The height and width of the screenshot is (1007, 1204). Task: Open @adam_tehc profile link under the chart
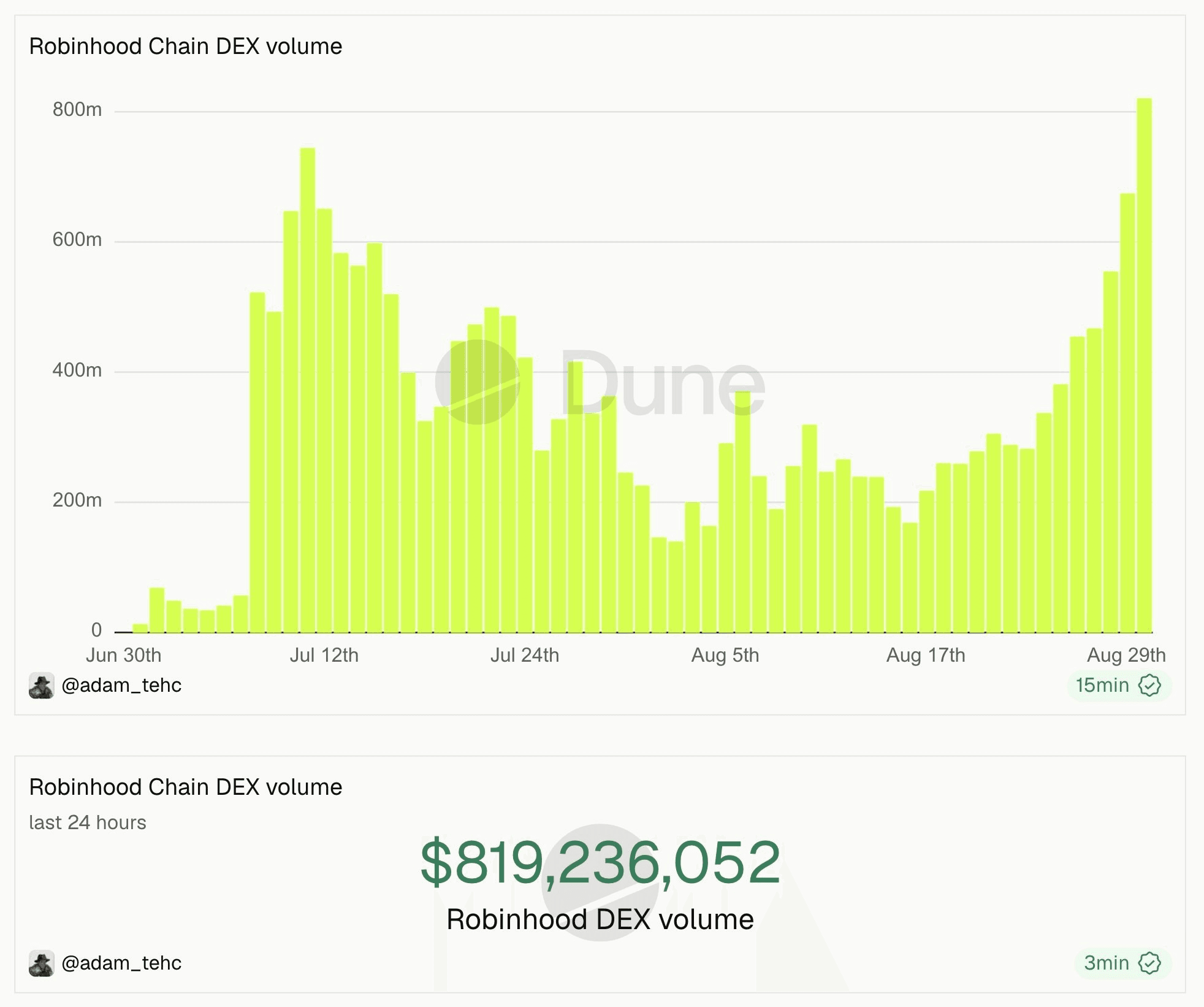tap(121, 685)
